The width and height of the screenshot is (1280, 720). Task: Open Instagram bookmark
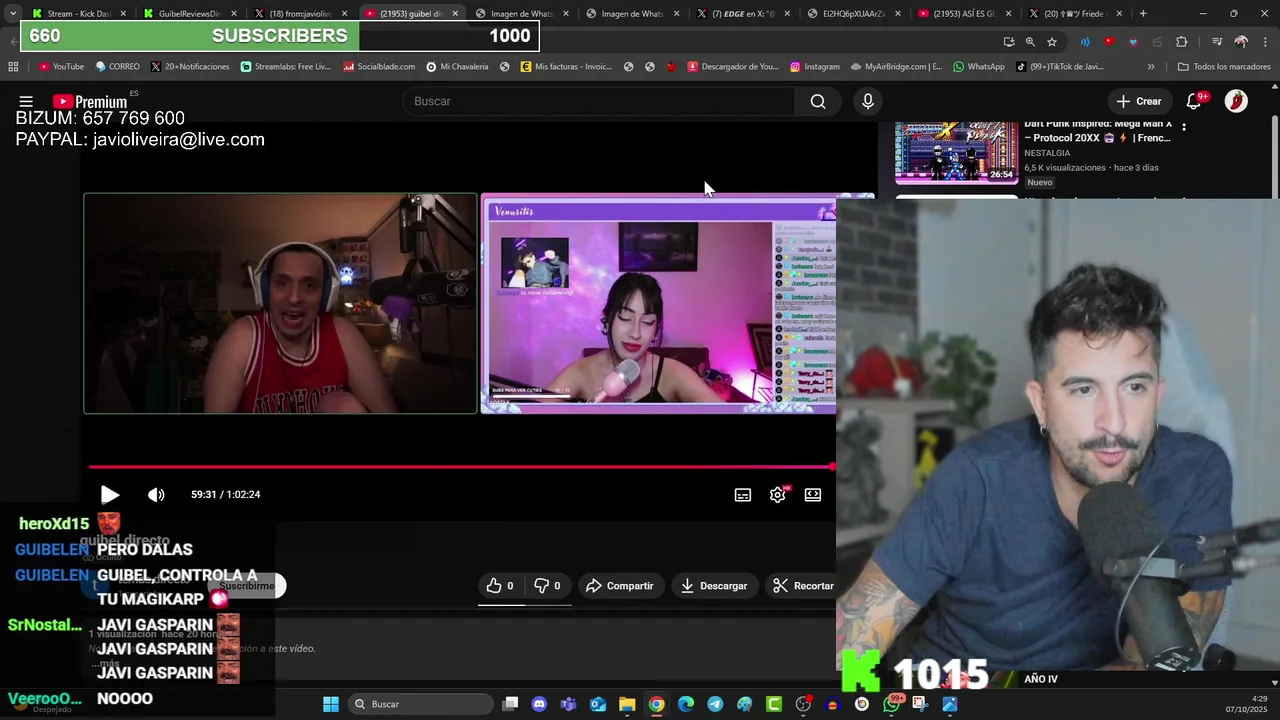815,67
